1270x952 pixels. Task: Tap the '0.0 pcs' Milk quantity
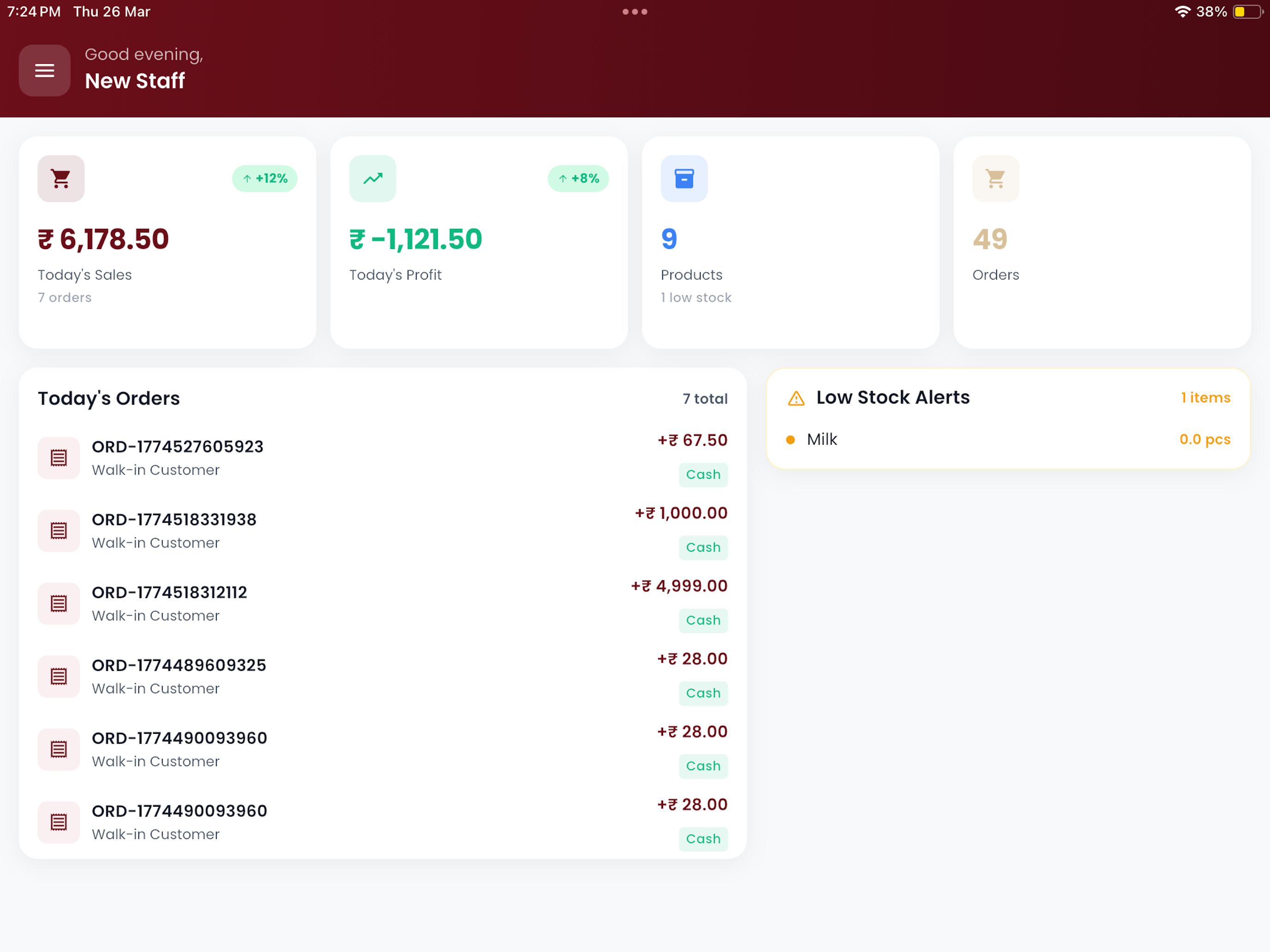tap(1205, 440)
